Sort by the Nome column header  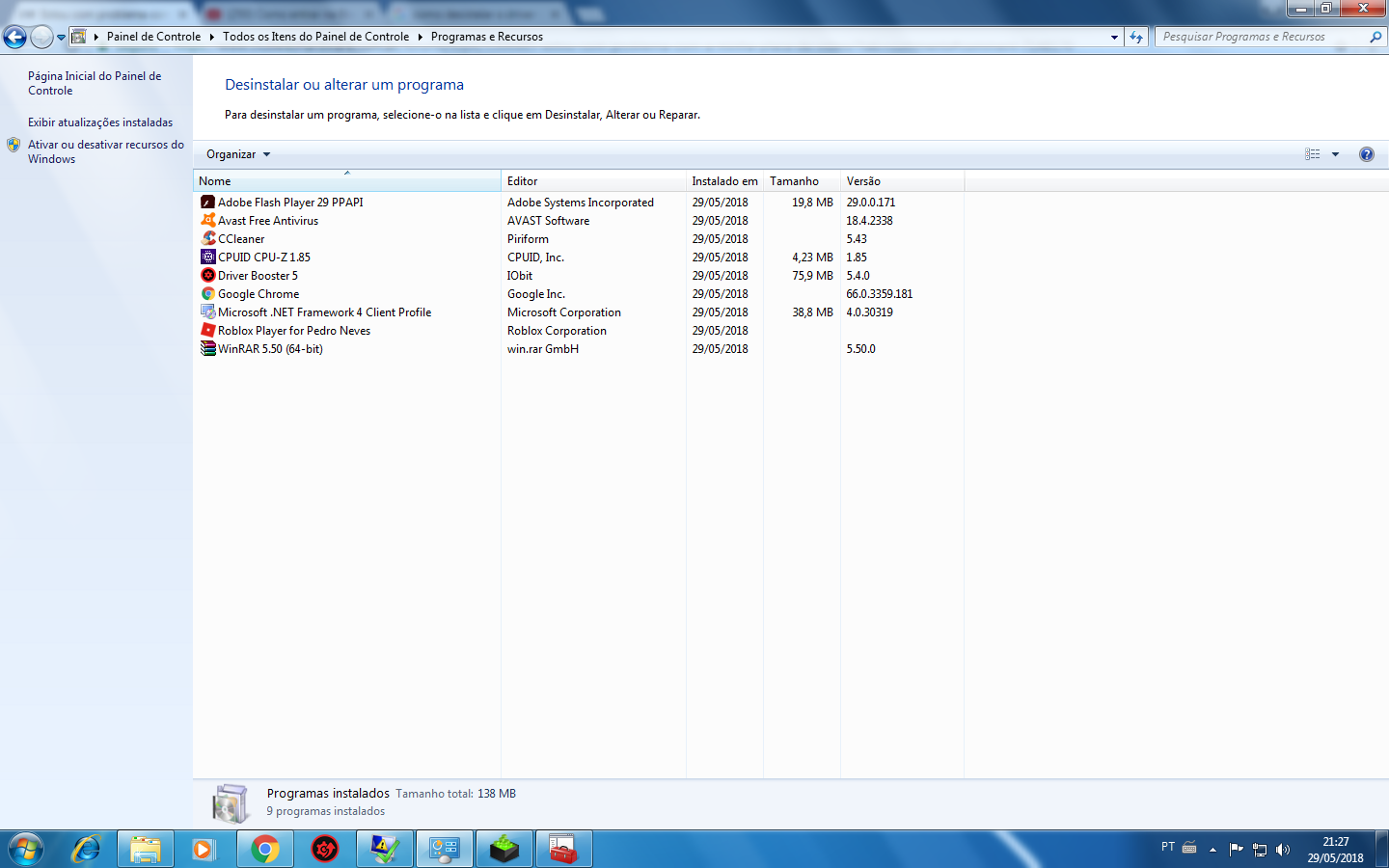(x=347, y=181)
